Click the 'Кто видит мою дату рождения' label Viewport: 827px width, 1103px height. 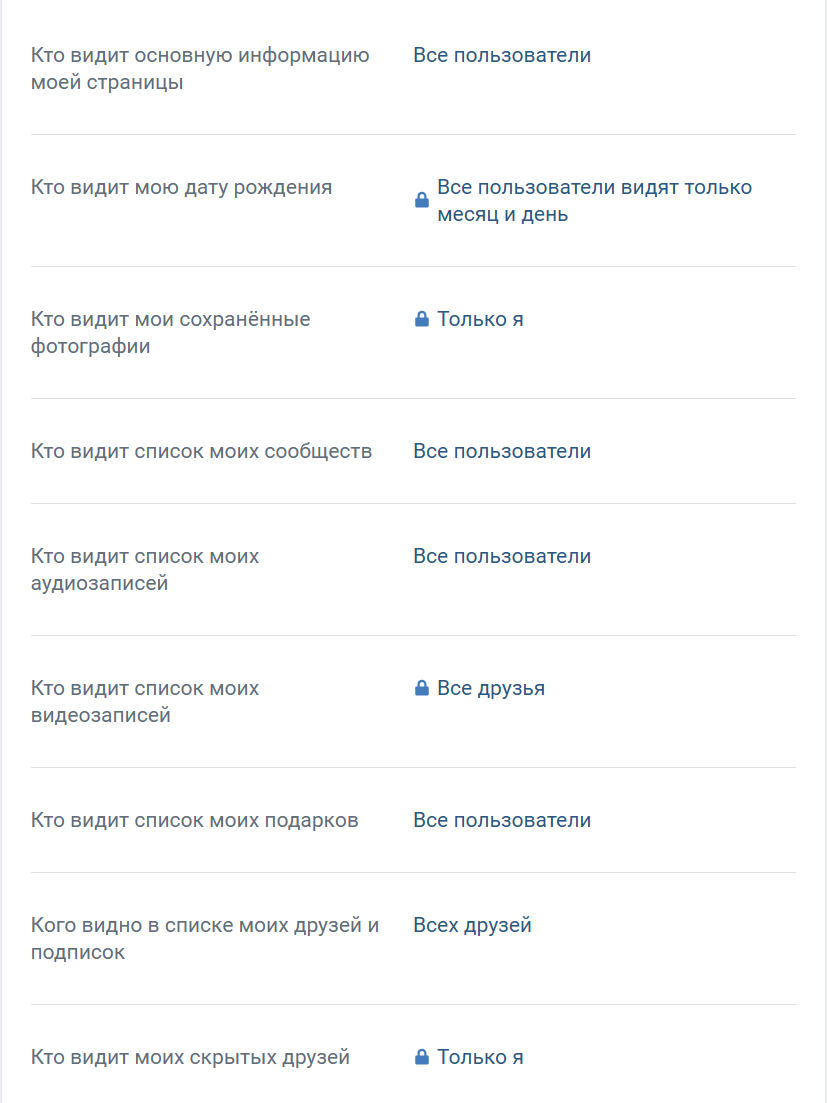click(181, 187)
